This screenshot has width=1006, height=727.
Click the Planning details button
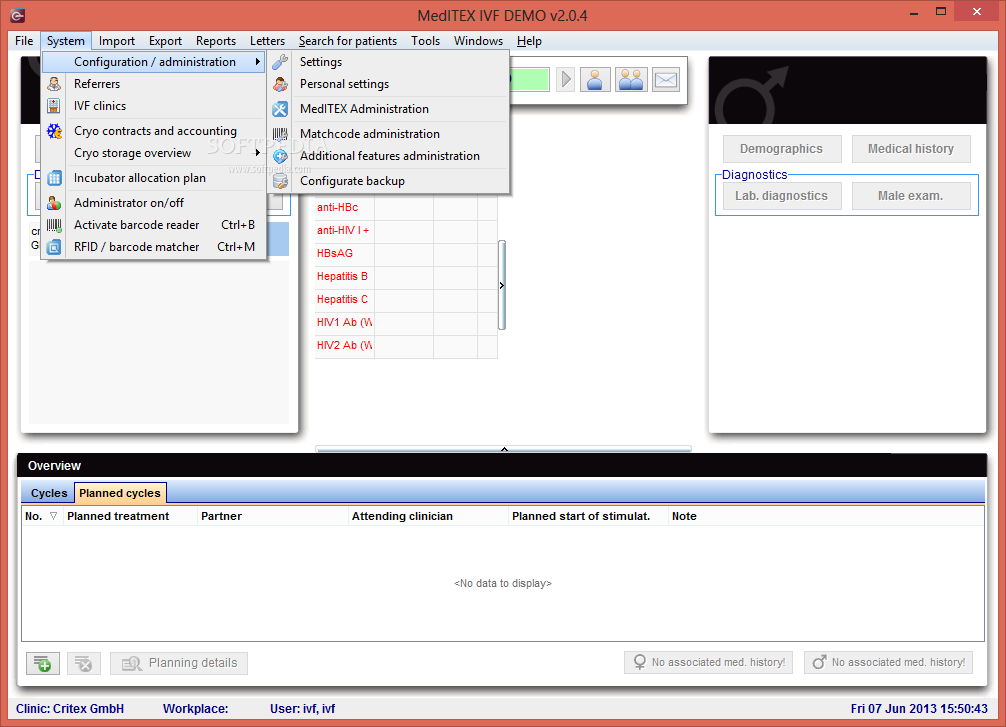[179, 663]
